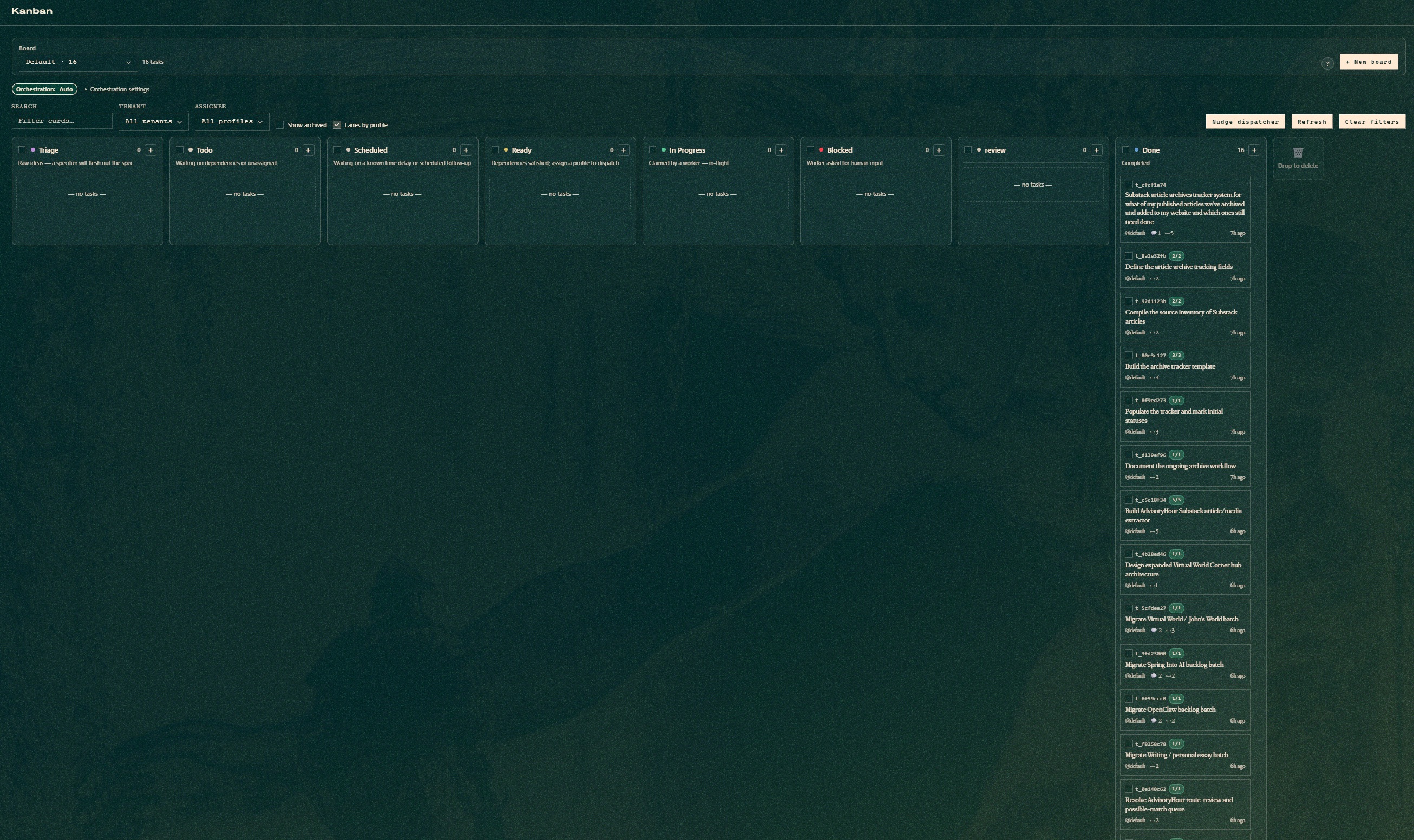
Task: Toggle the Orchestration: Auto pill
Action: pos(44,89)
